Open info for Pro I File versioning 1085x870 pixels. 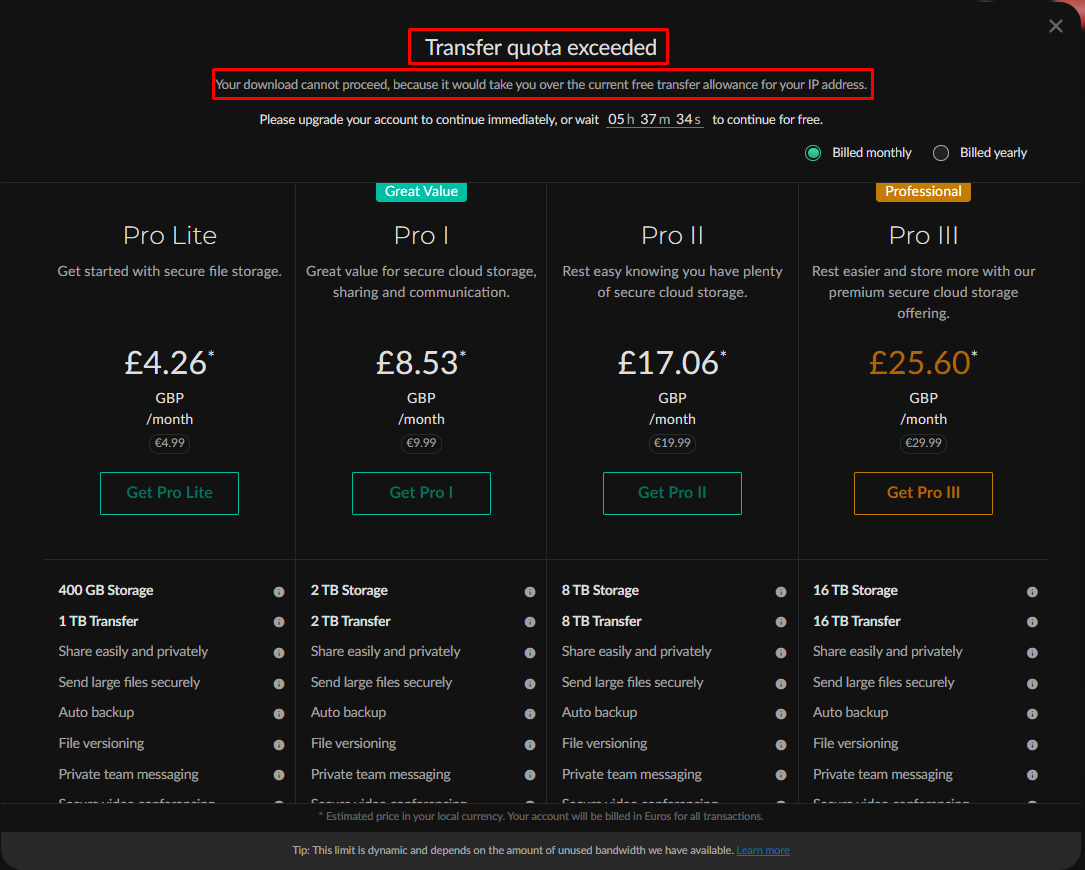(530, 745)
